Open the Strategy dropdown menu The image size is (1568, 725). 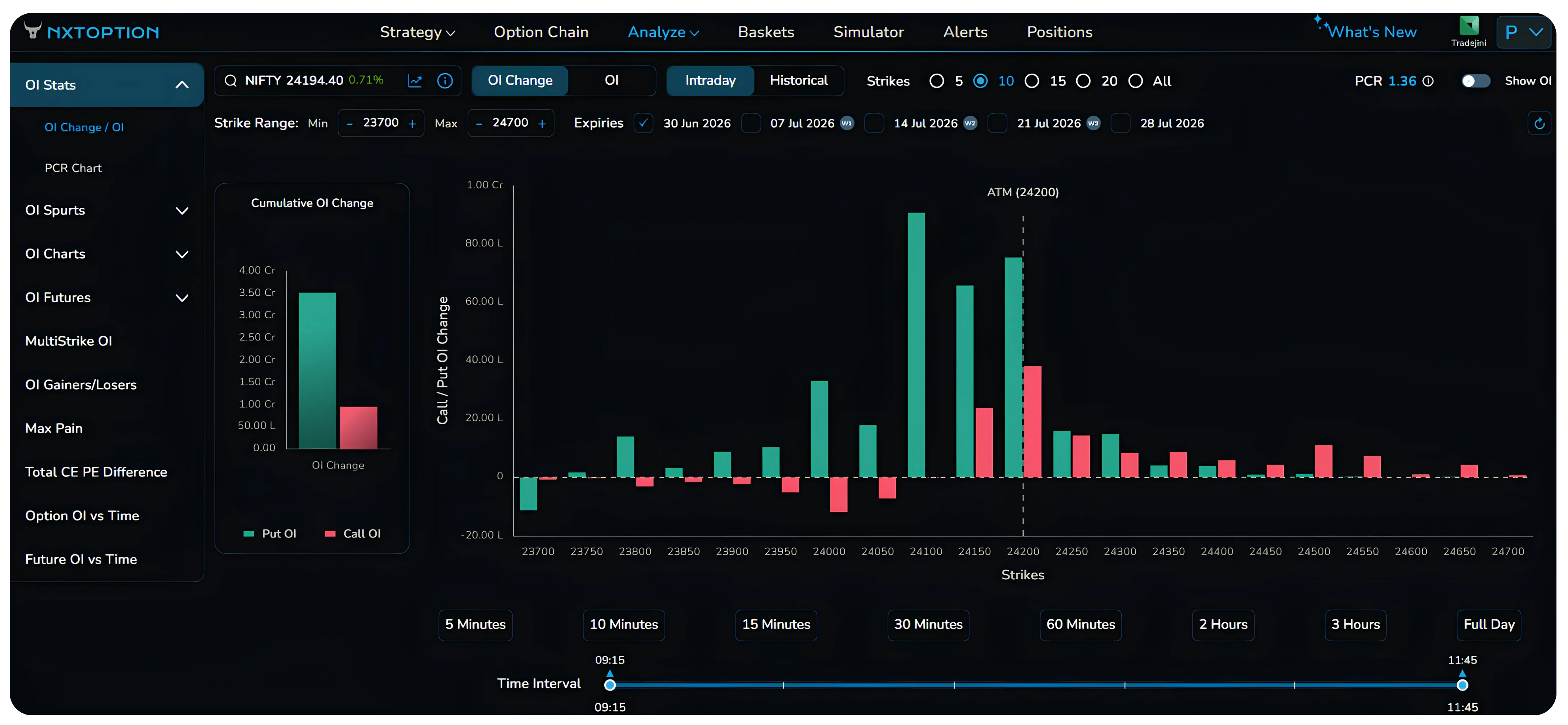[x=418, y=32]
